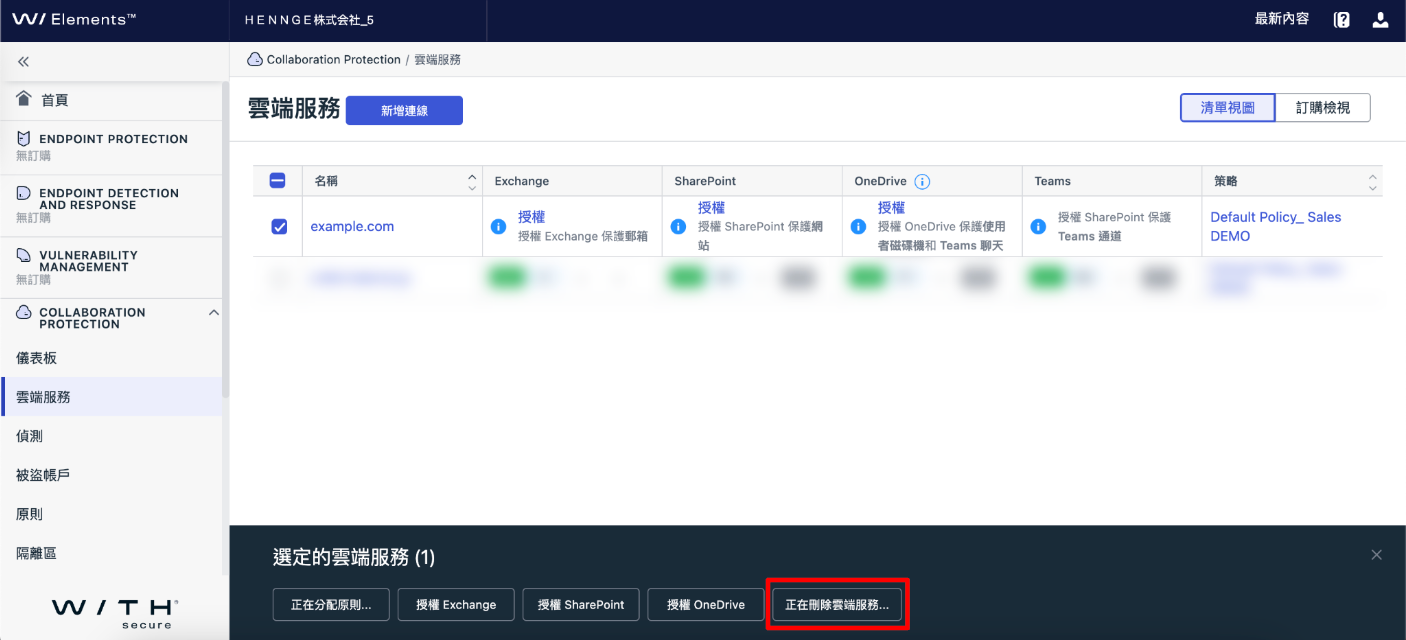1406x640 pixels.
Task: Click the 授權 Exchange button
Action: [456, 605]
